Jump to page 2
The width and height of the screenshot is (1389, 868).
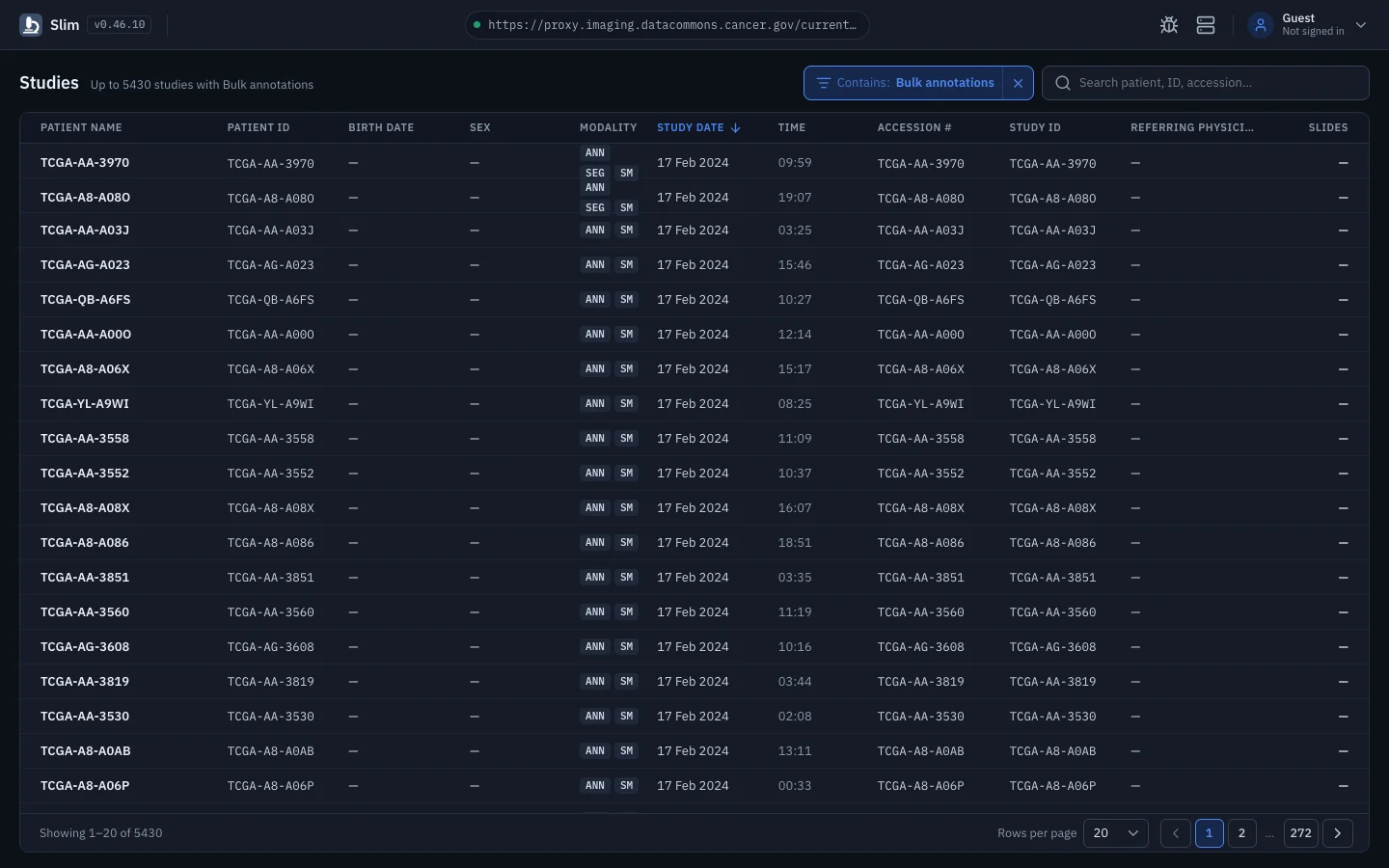1242,833
